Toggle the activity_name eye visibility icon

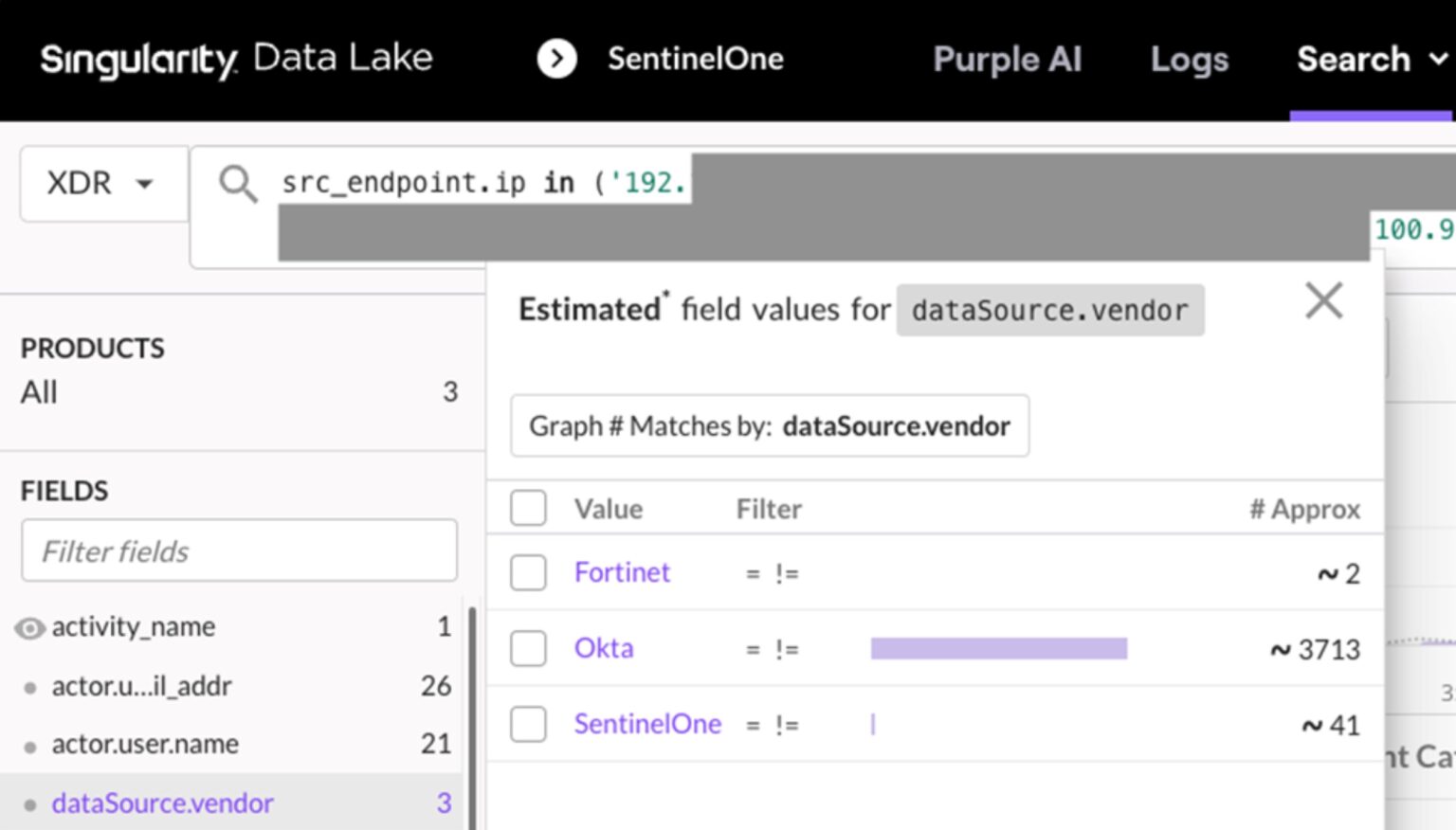click(x=29, y=628)
